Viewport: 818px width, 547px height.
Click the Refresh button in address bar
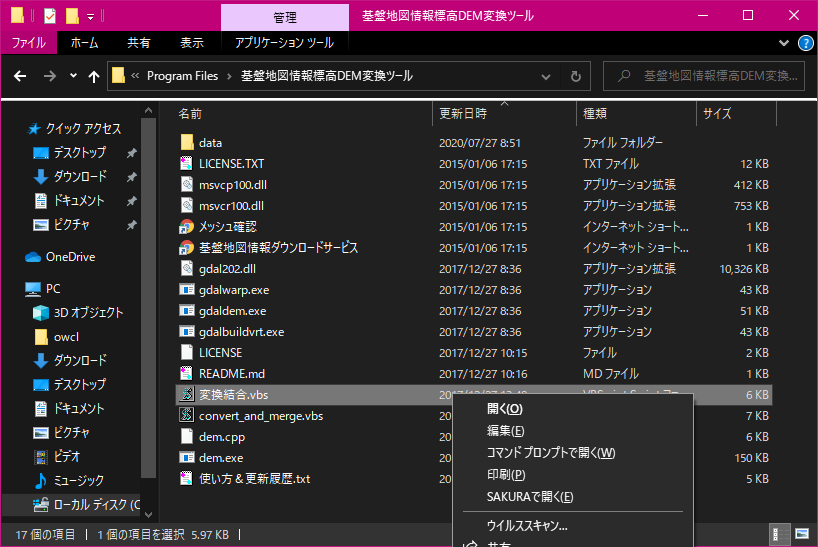click(x=575, y=76)
